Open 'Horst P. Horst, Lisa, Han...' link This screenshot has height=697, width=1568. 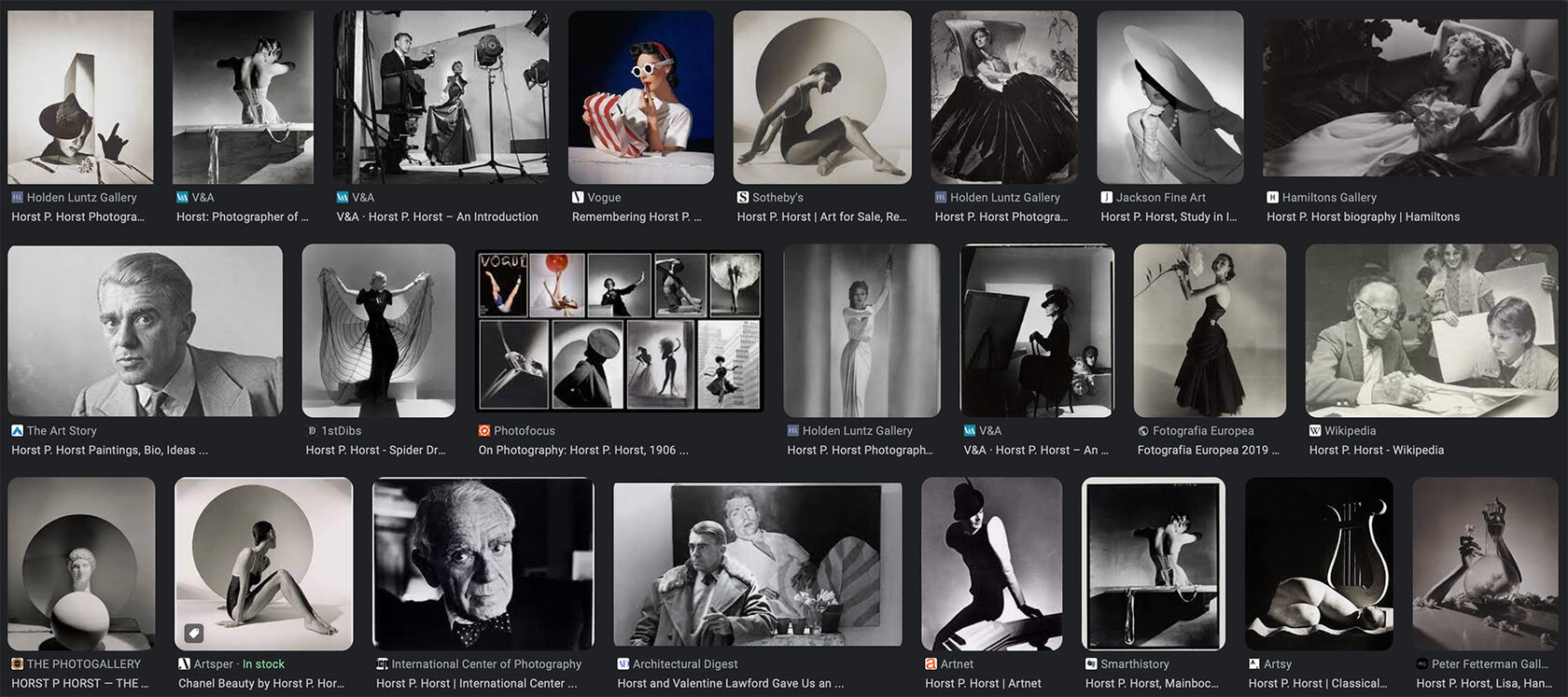click(x=1484, y=683)
